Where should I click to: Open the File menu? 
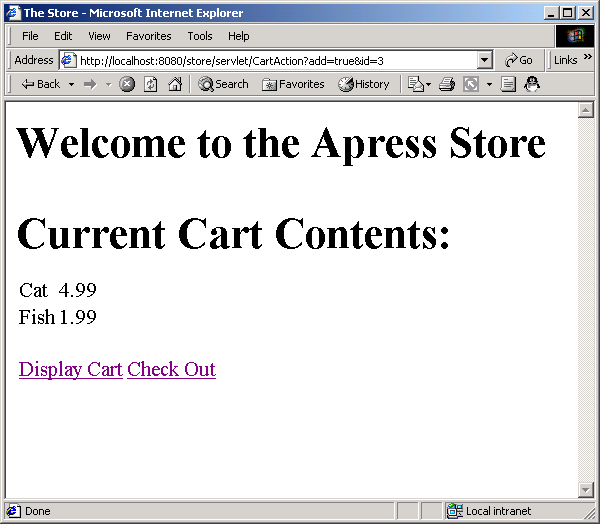(30, 36)
